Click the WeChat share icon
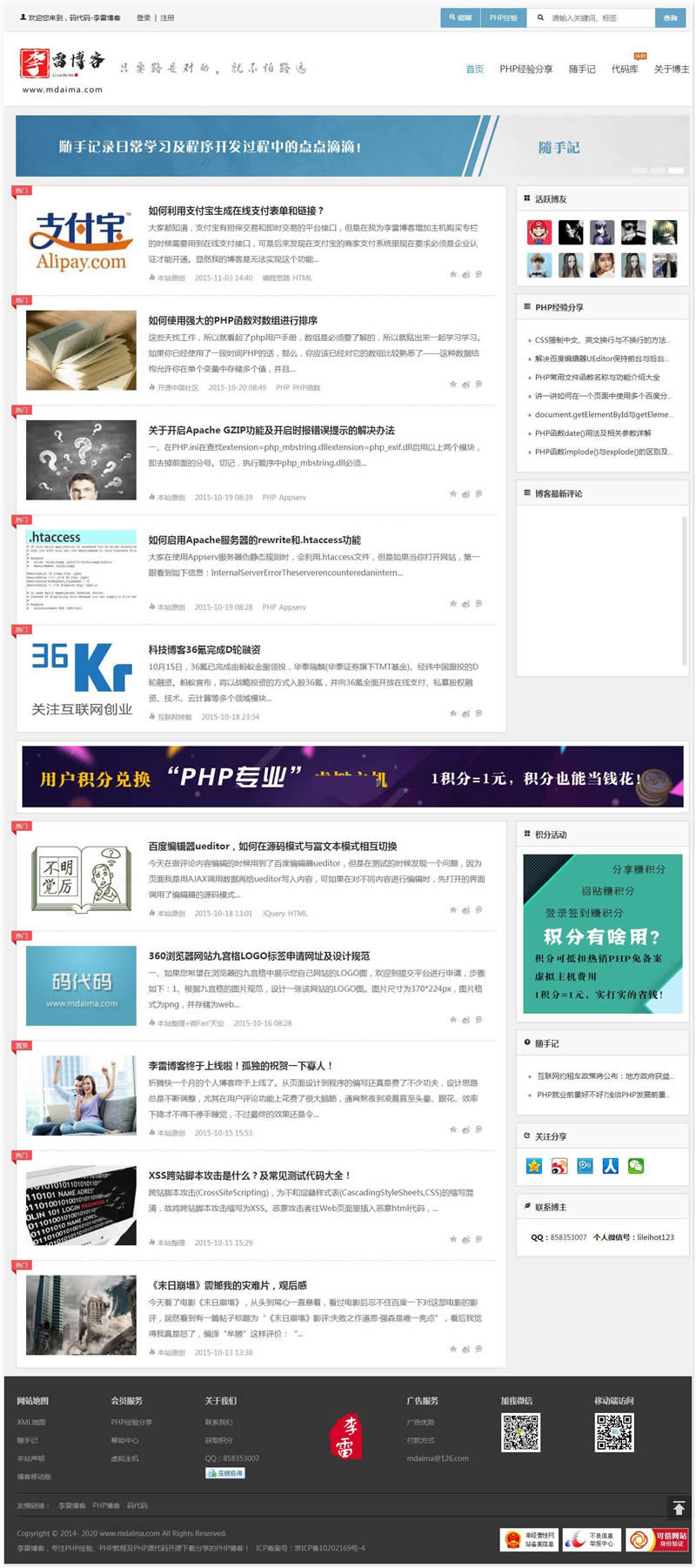The width and height of the screenshot is (696, 1568). (636, 1166)
